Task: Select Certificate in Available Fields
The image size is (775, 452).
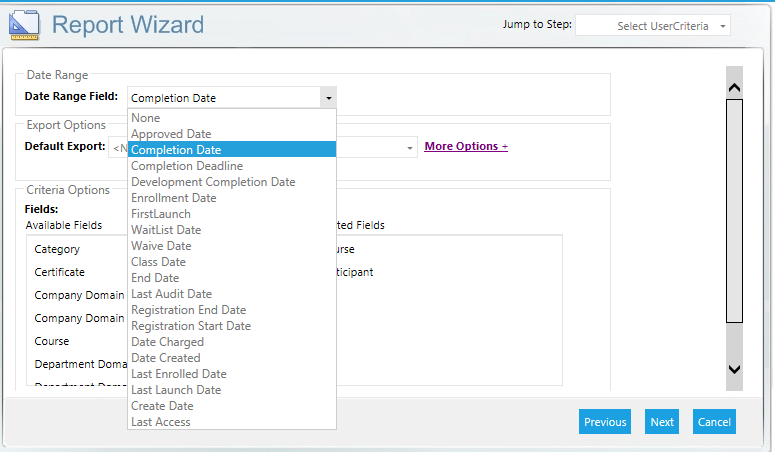Action: pyautogui.click(x=59, y=272)
